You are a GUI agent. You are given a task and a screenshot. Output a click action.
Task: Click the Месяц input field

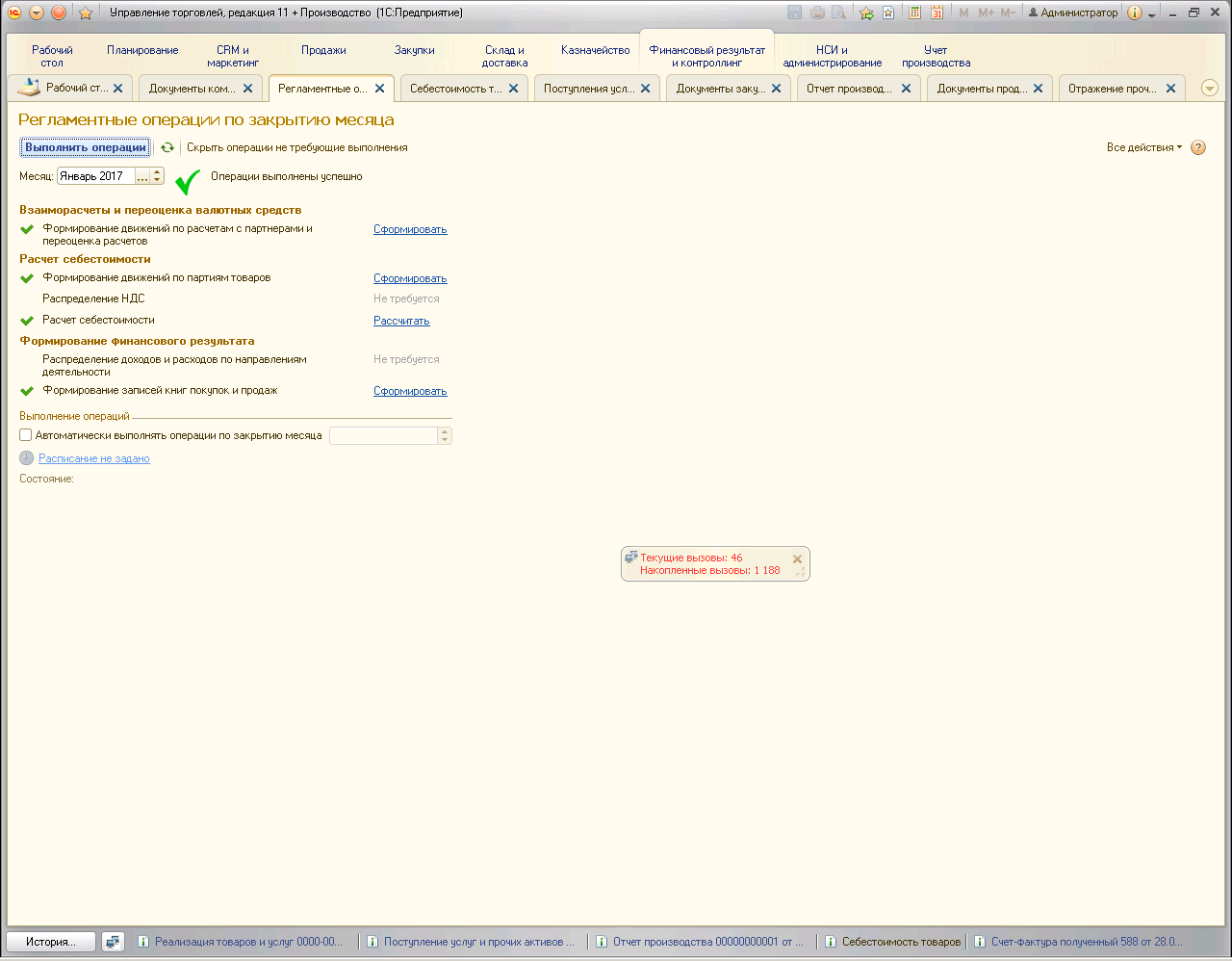pos(96,176)
